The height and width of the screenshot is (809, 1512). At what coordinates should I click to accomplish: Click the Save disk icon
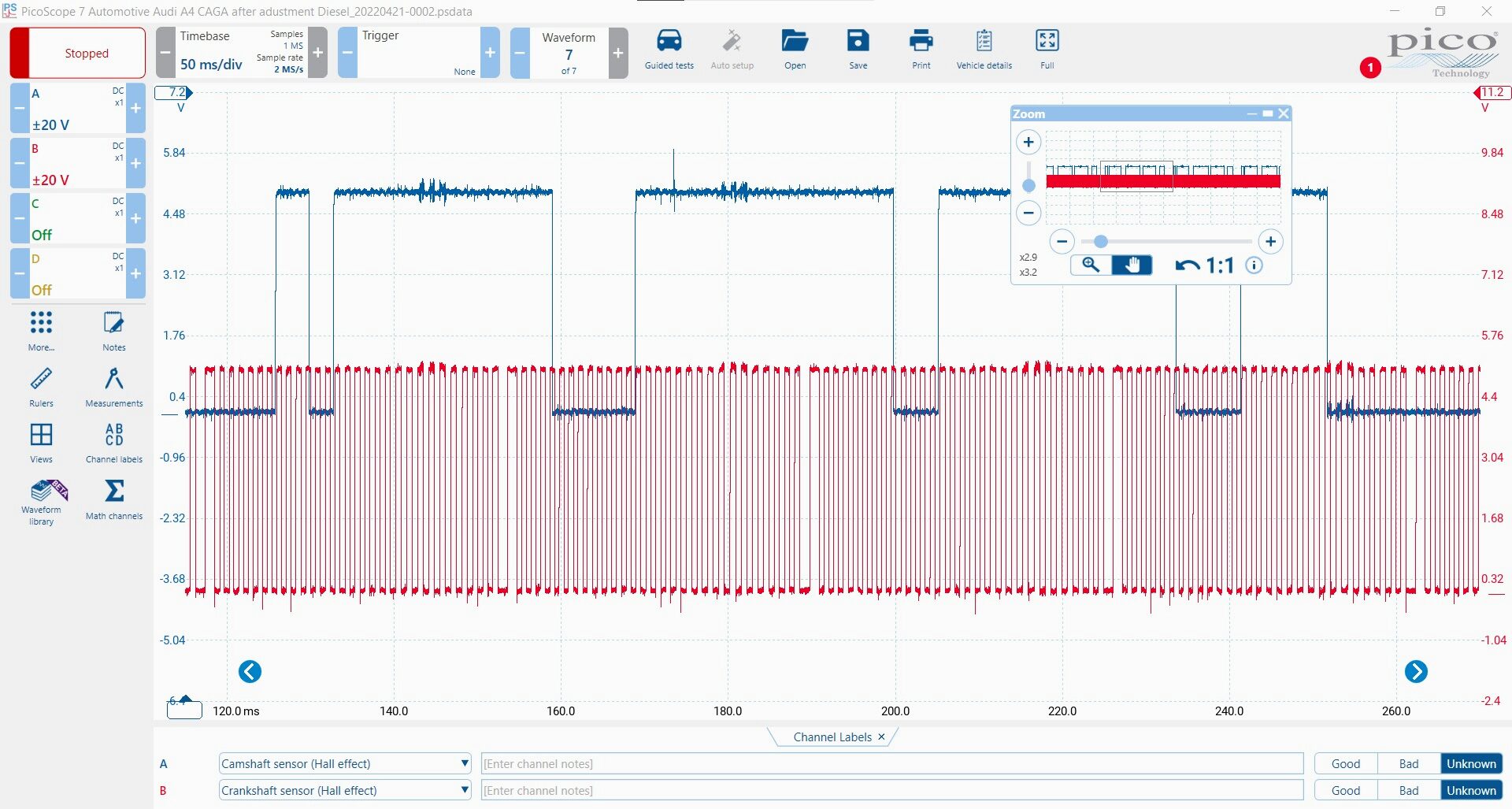[858, 41]
